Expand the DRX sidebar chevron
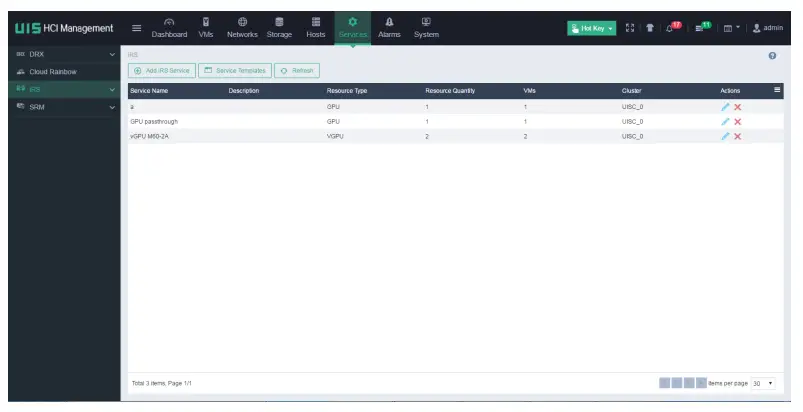The image size is (803, 412). coord(112,54)
